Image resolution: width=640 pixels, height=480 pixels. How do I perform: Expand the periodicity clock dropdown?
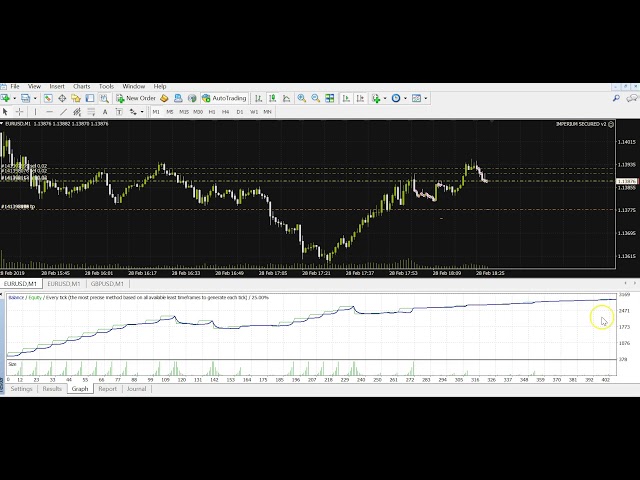[x=405, y=98]
